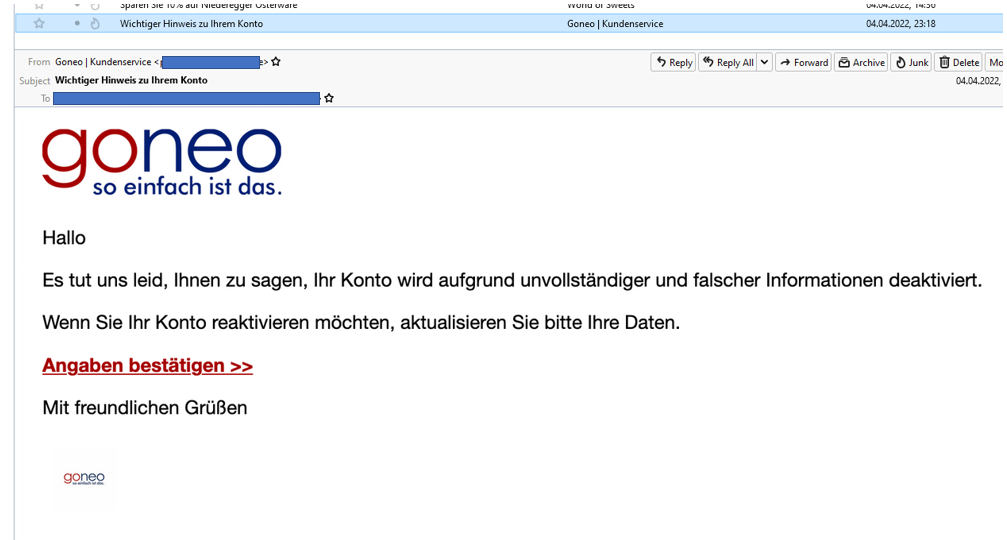Click 'Goneo | Kundenservice' correspondent in message list
The width and height of the screenshot is (1007, 540).
point(615,24)
